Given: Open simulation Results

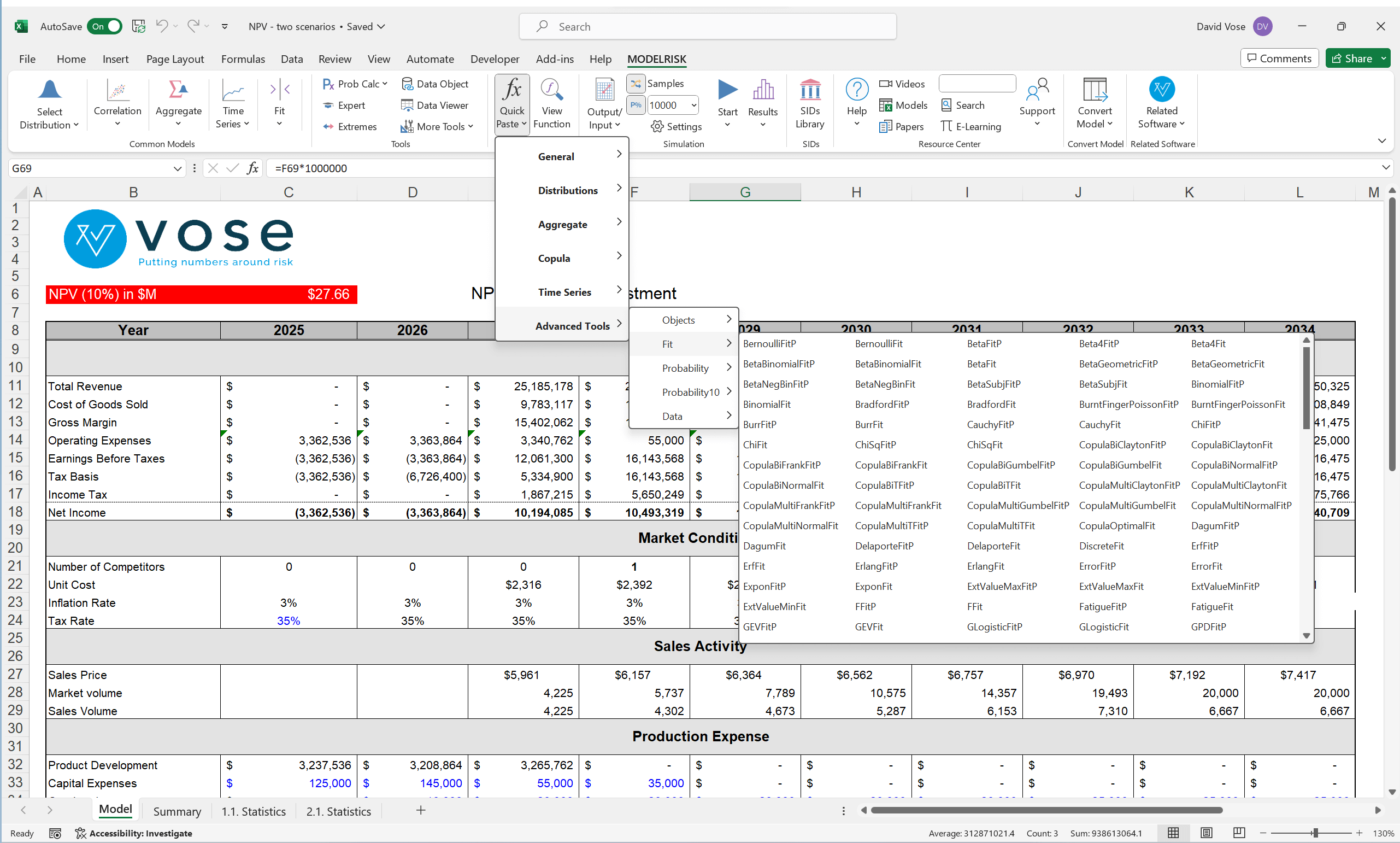Looking at the screenshot, I should 762,102.
